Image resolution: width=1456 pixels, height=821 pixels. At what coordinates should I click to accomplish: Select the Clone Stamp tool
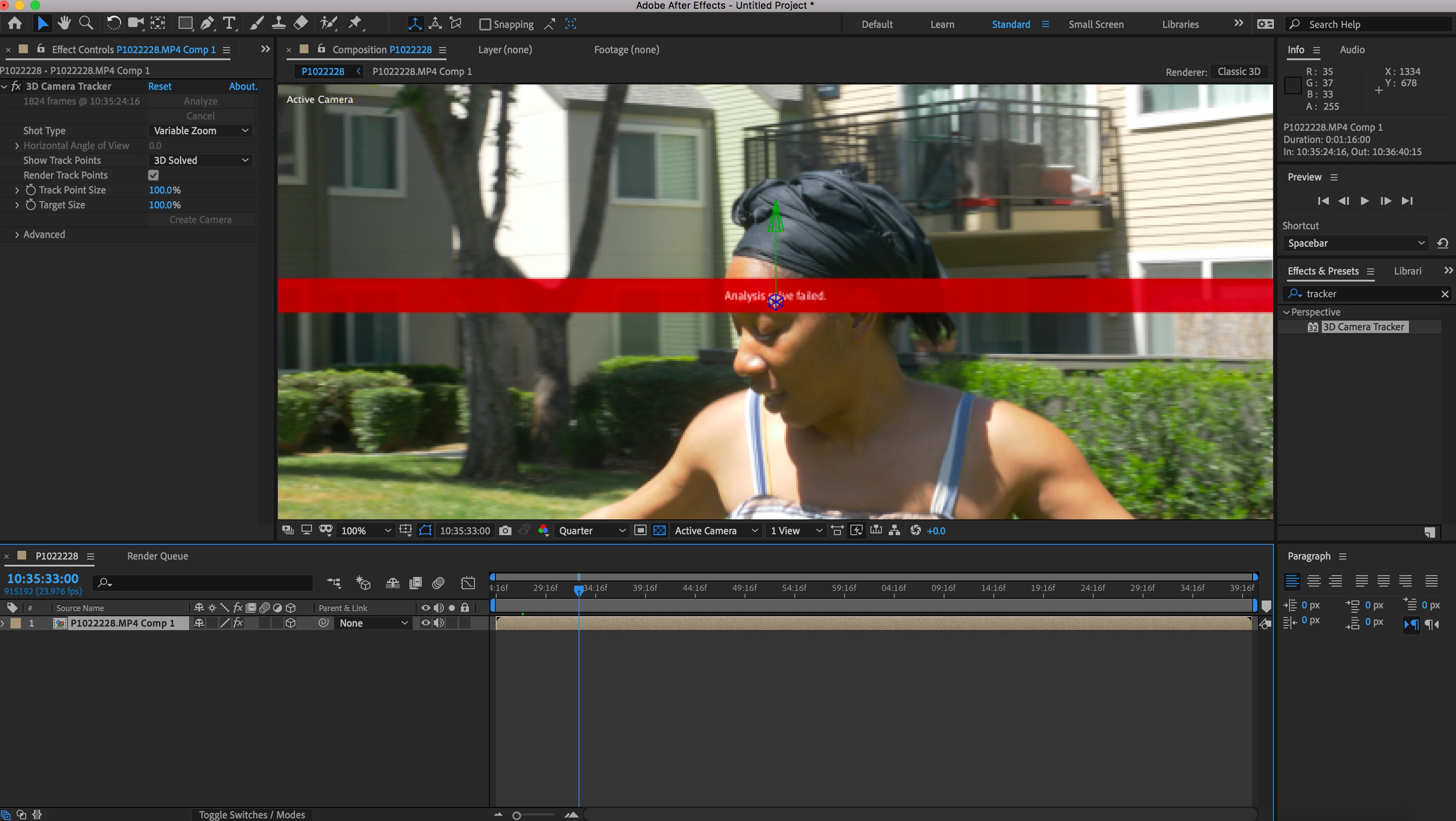click(278, 23)
